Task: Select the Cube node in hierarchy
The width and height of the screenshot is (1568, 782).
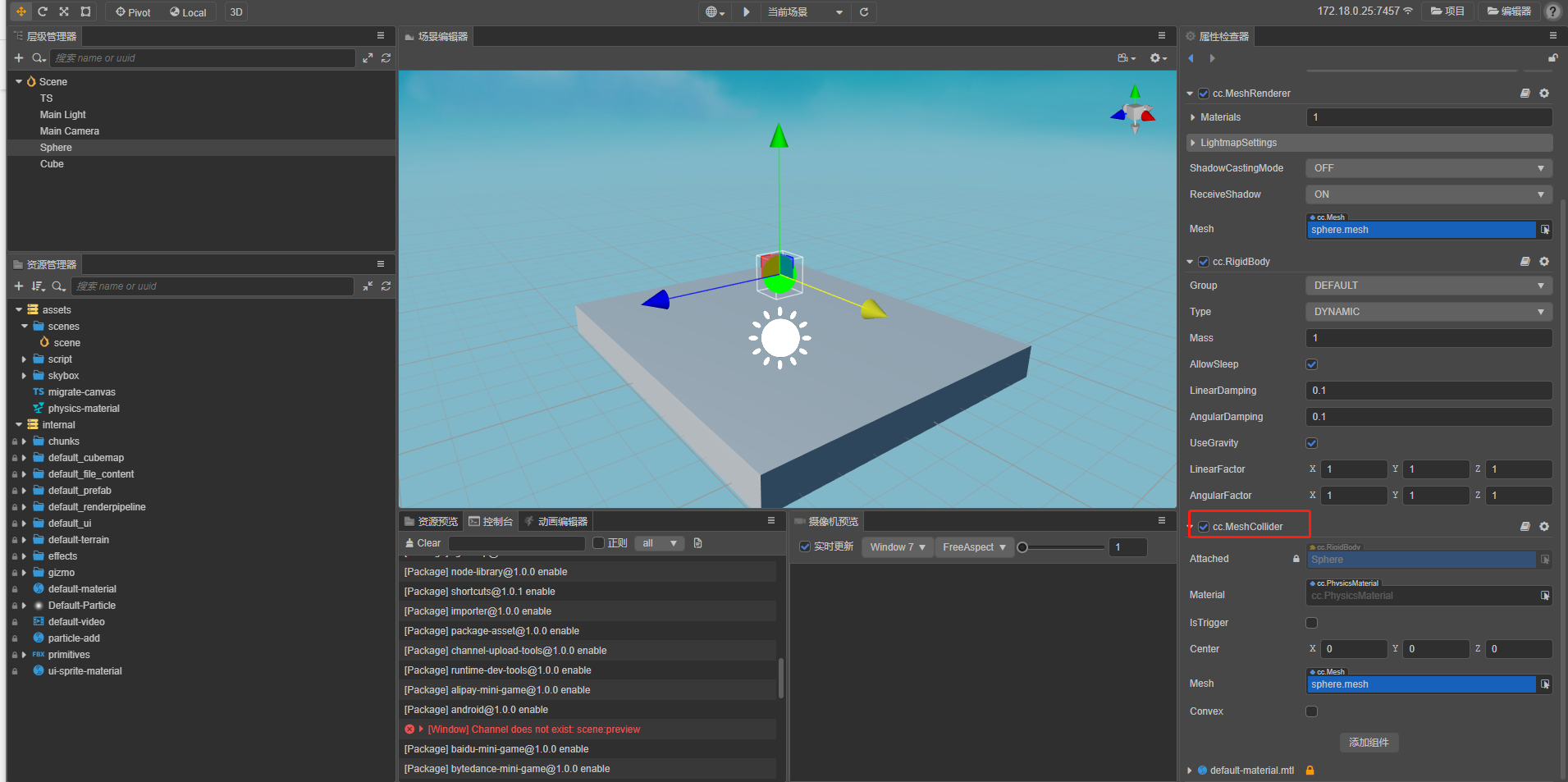Action: 52,164
